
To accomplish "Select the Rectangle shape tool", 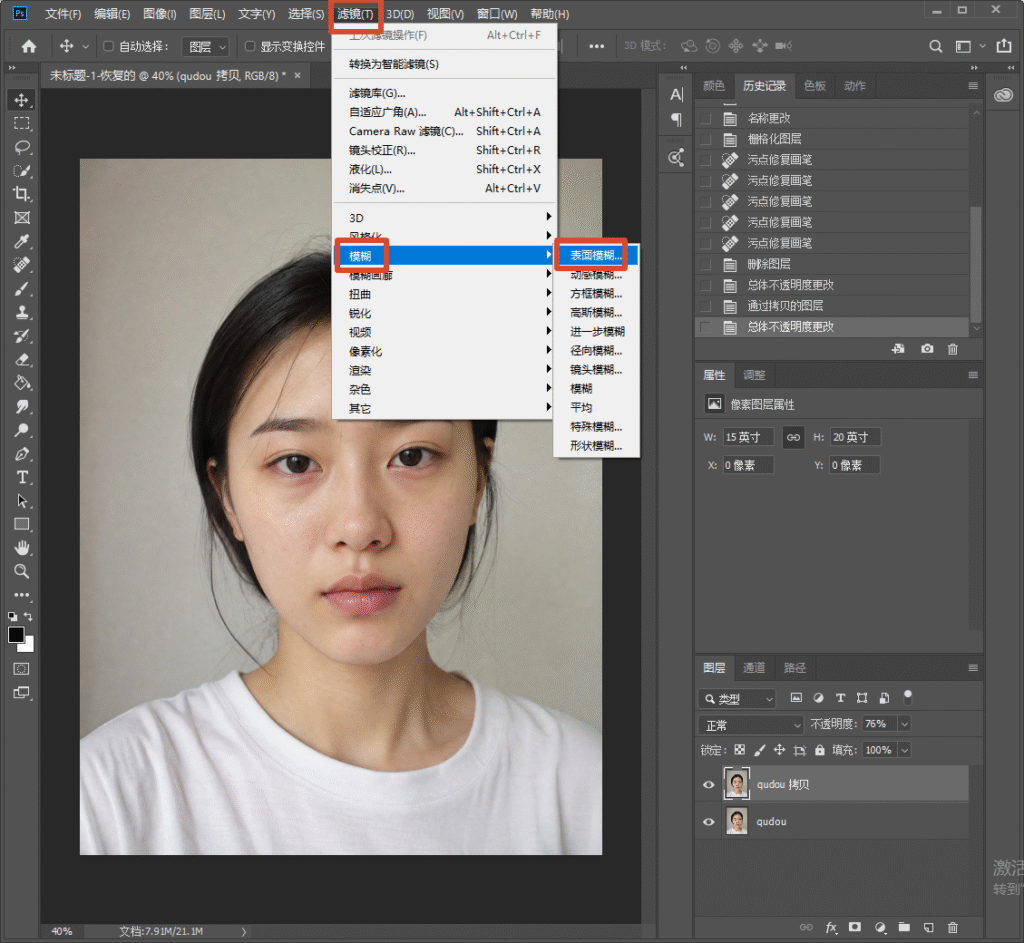I will click(22, 524).
